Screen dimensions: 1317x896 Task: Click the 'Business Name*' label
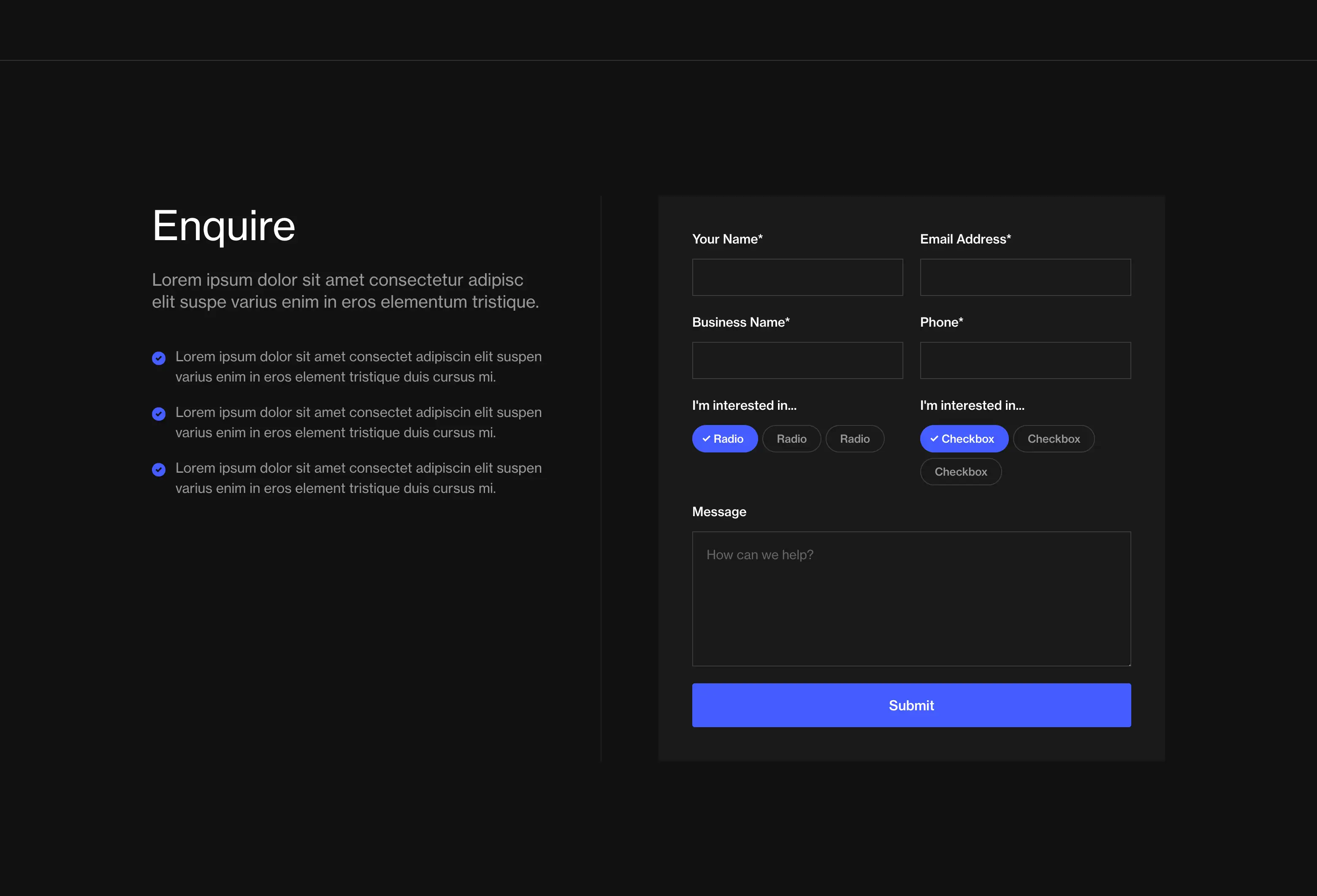(741, 322)
